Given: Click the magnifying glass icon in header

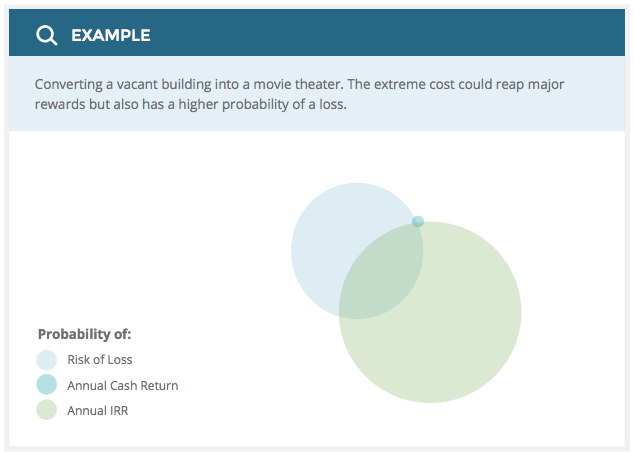Looking at the screenshot, I should pyautogui.click(x=46, y=36).
